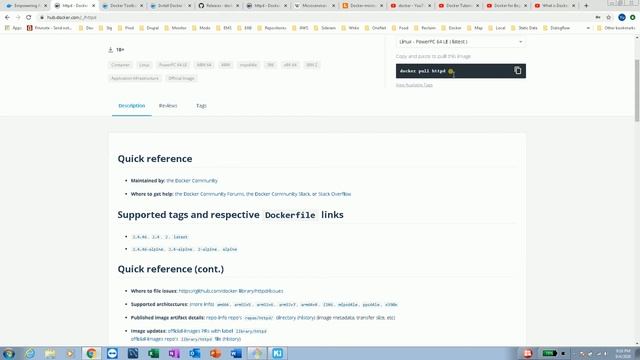Image resolution: width=640 pixels, height=360 pixels.
Task: Launch Internet Explorer from the taskbar
Action: 29,353
